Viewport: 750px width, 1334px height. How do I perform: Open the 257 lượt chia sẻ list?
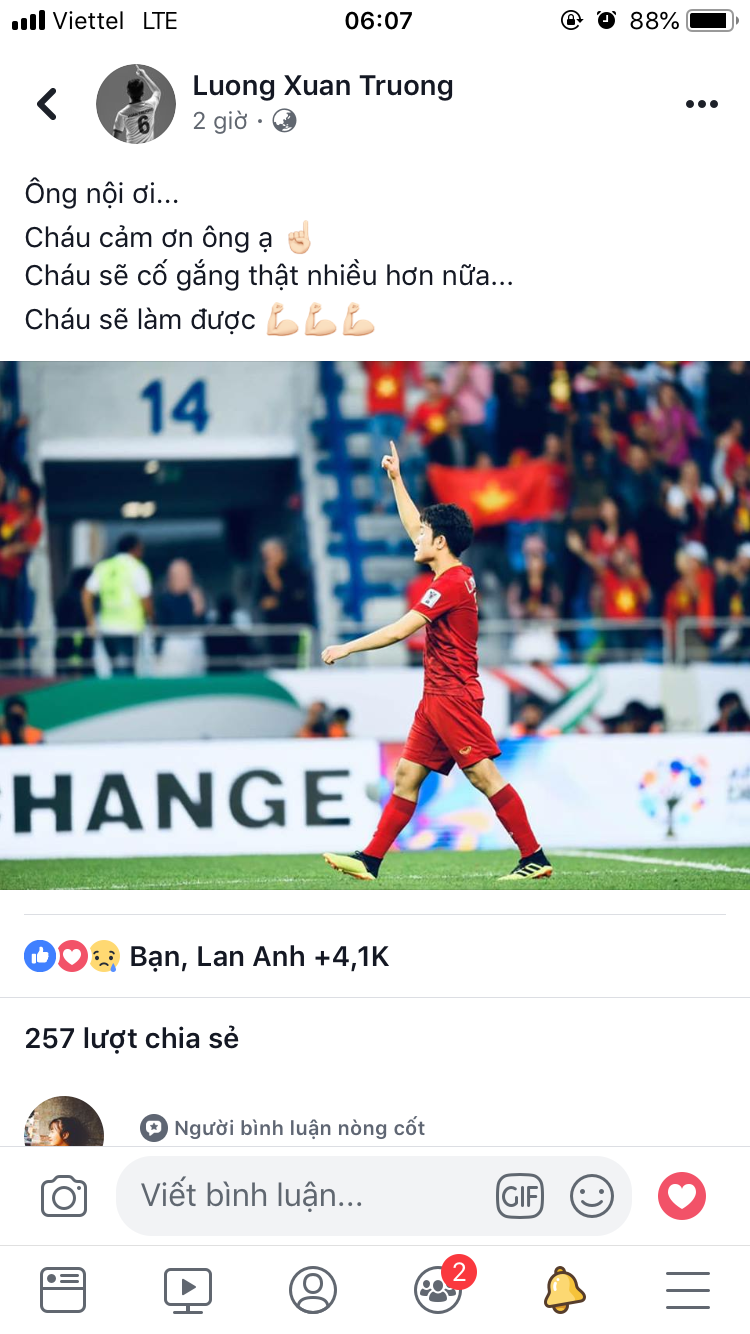coord(132,1039)
